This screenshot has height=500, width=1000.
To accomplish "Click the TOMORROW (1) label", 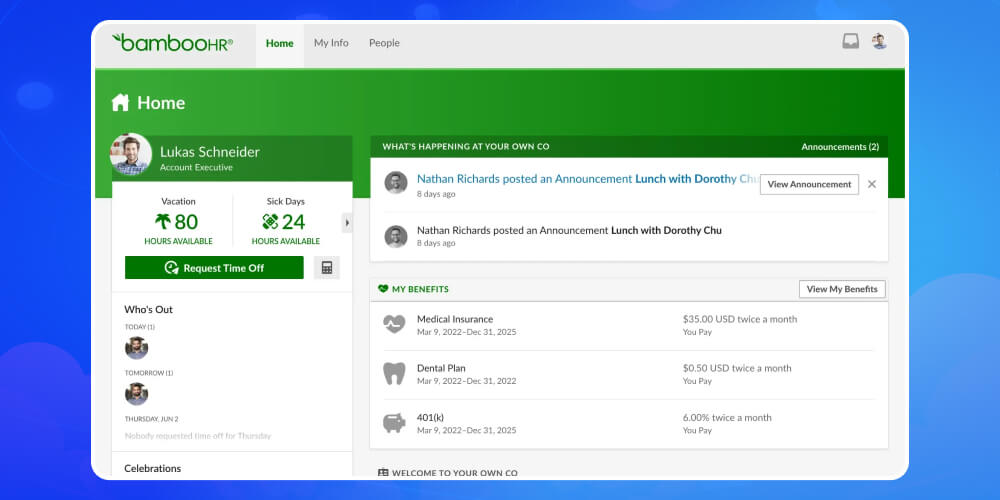I will (x=149, y=373).
